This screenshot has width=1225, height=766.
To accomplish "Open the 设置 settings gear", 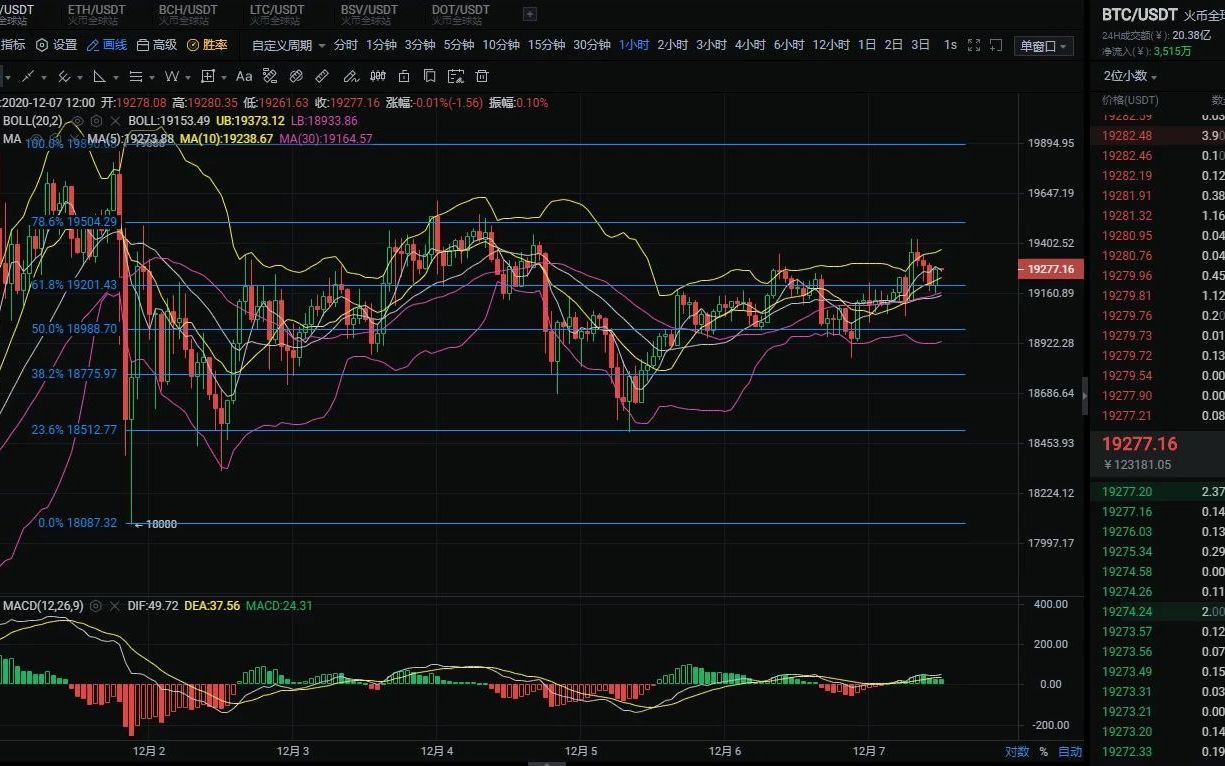I will tap(56, 45).
